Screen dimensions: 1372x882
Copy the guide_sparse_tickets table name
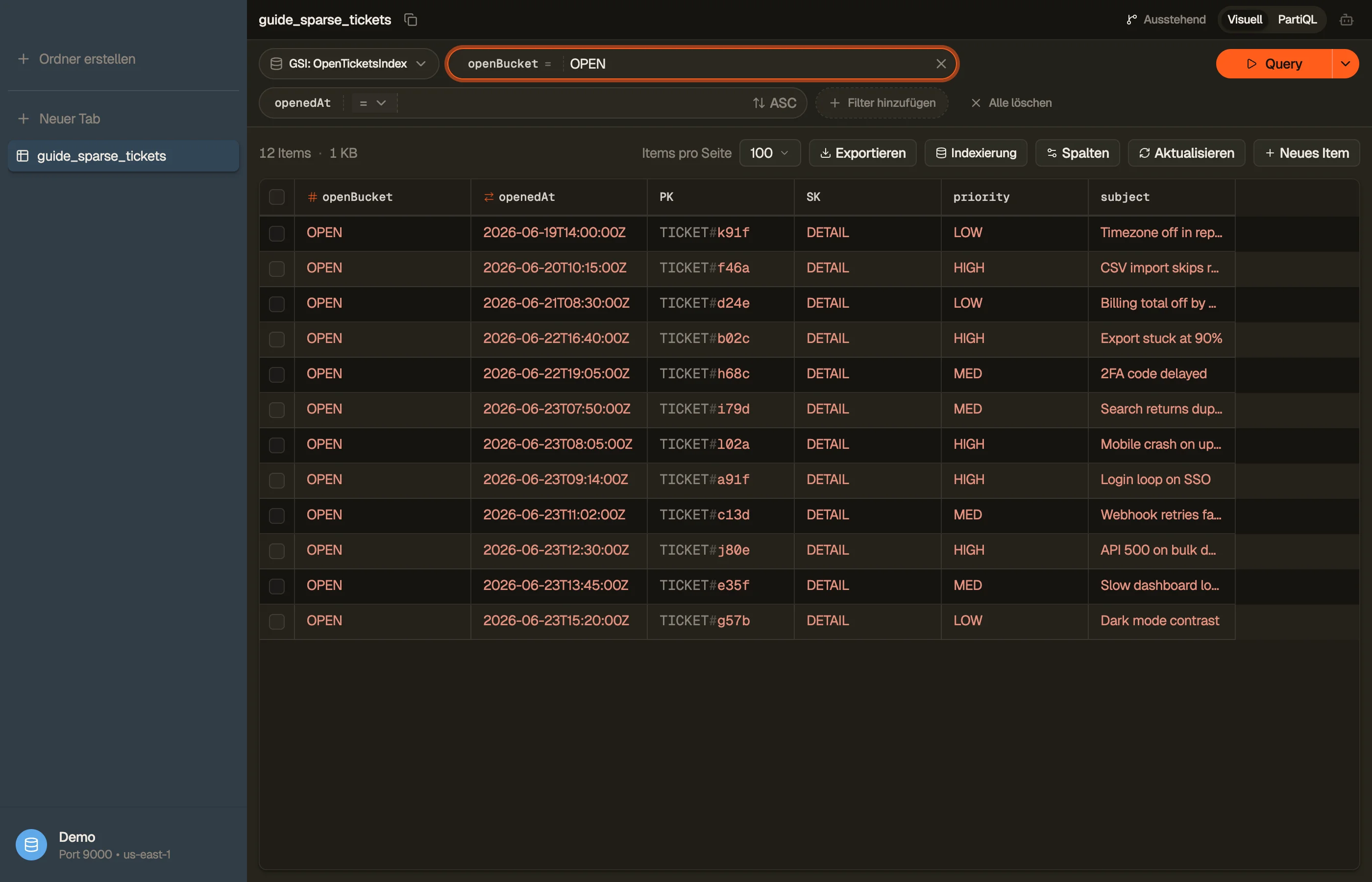(x=410, y=20)
